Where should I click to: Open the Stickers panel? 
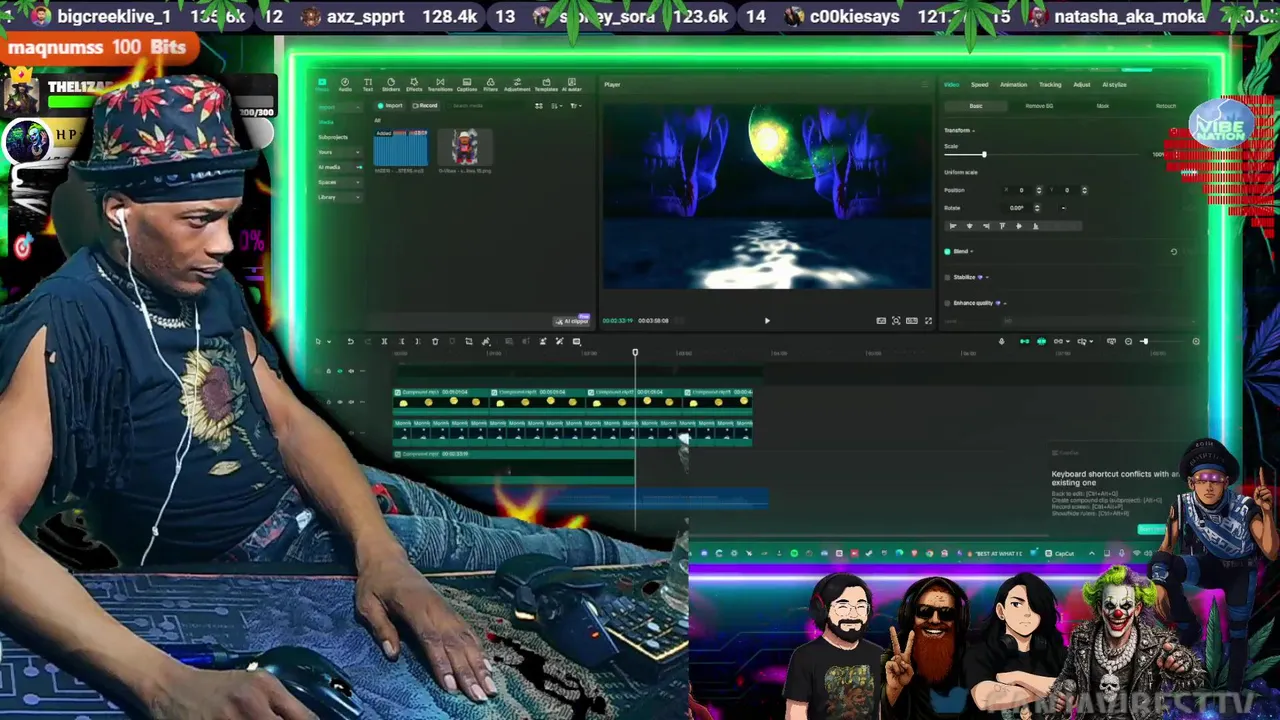click(x=391, y=84)
